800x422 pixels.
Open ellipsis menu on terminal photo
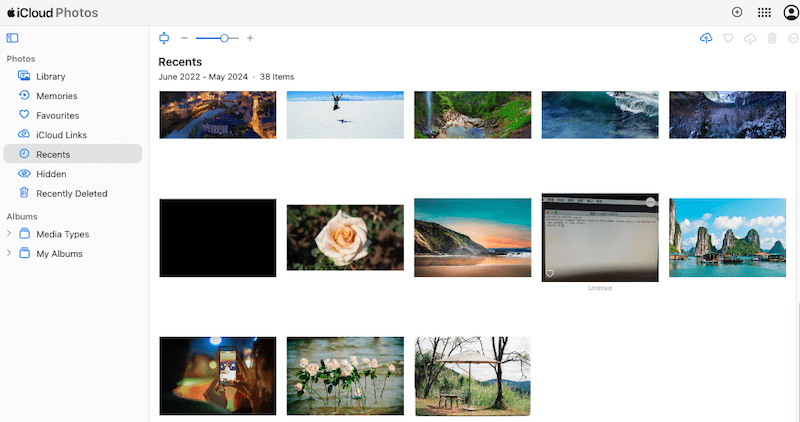[650, 202]
